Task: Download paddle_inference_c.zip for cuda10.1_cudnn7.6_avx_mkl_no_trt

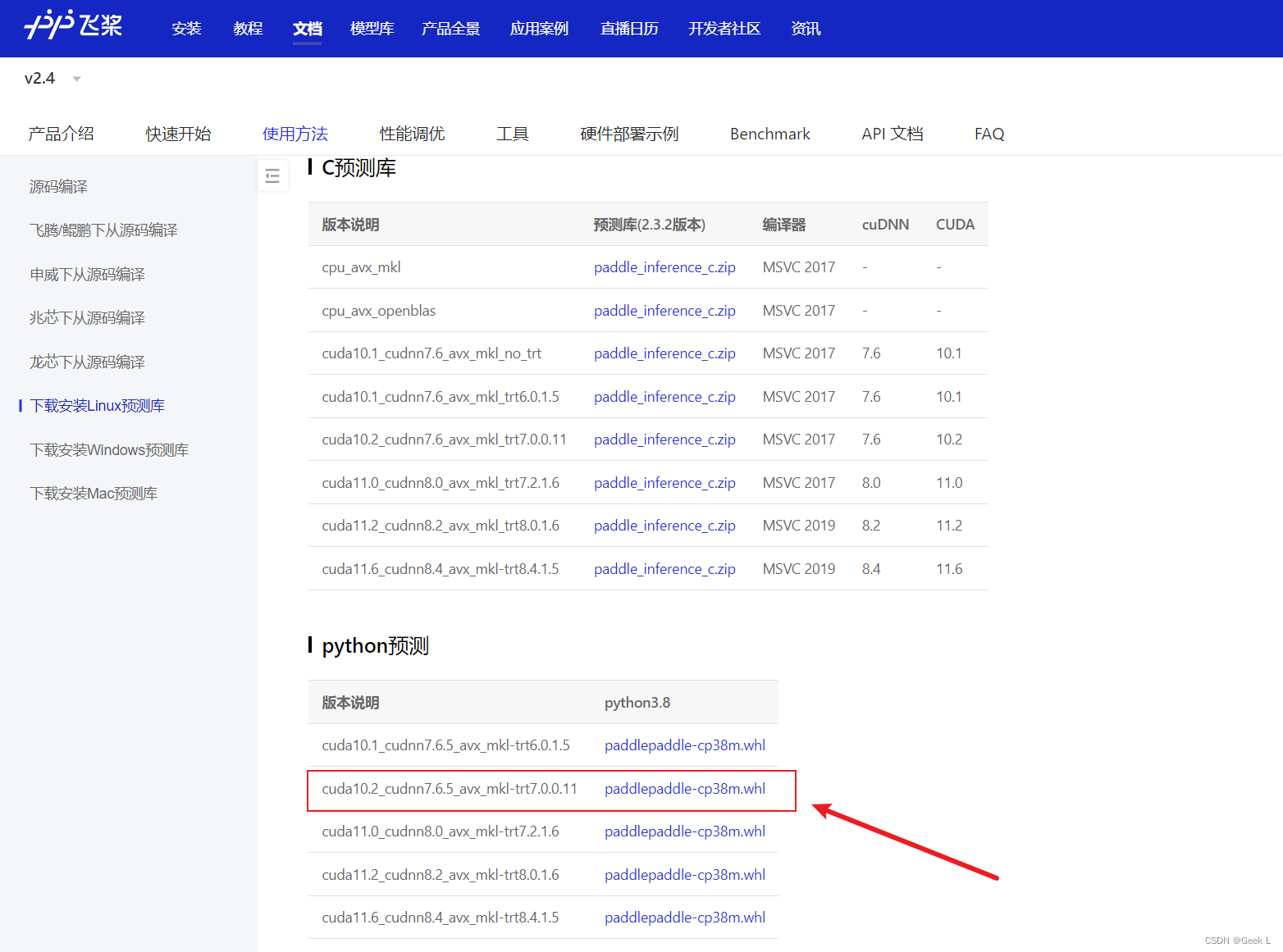Action: click(664, 353)
